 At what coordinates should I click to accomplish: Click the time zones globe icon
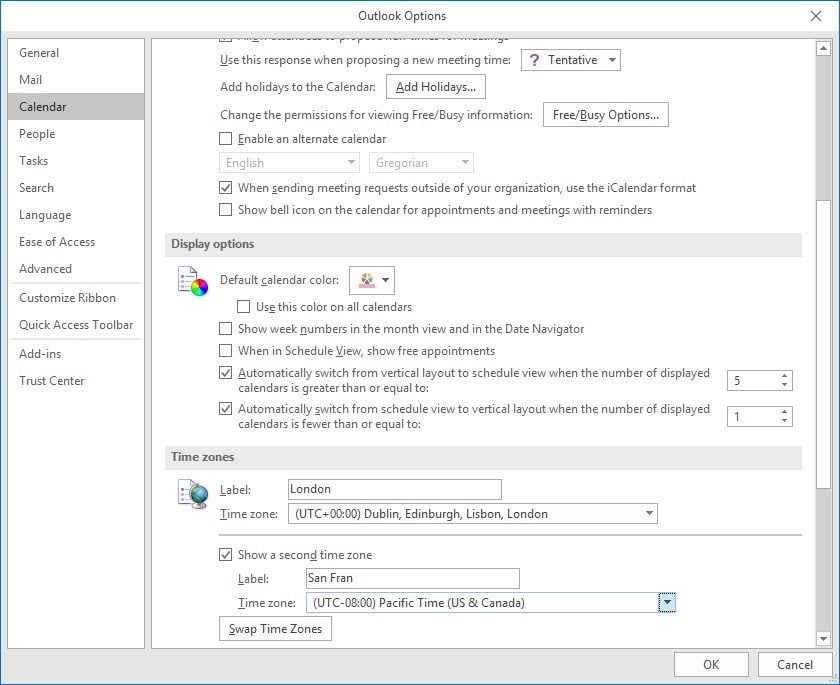[x=192, y=493]
